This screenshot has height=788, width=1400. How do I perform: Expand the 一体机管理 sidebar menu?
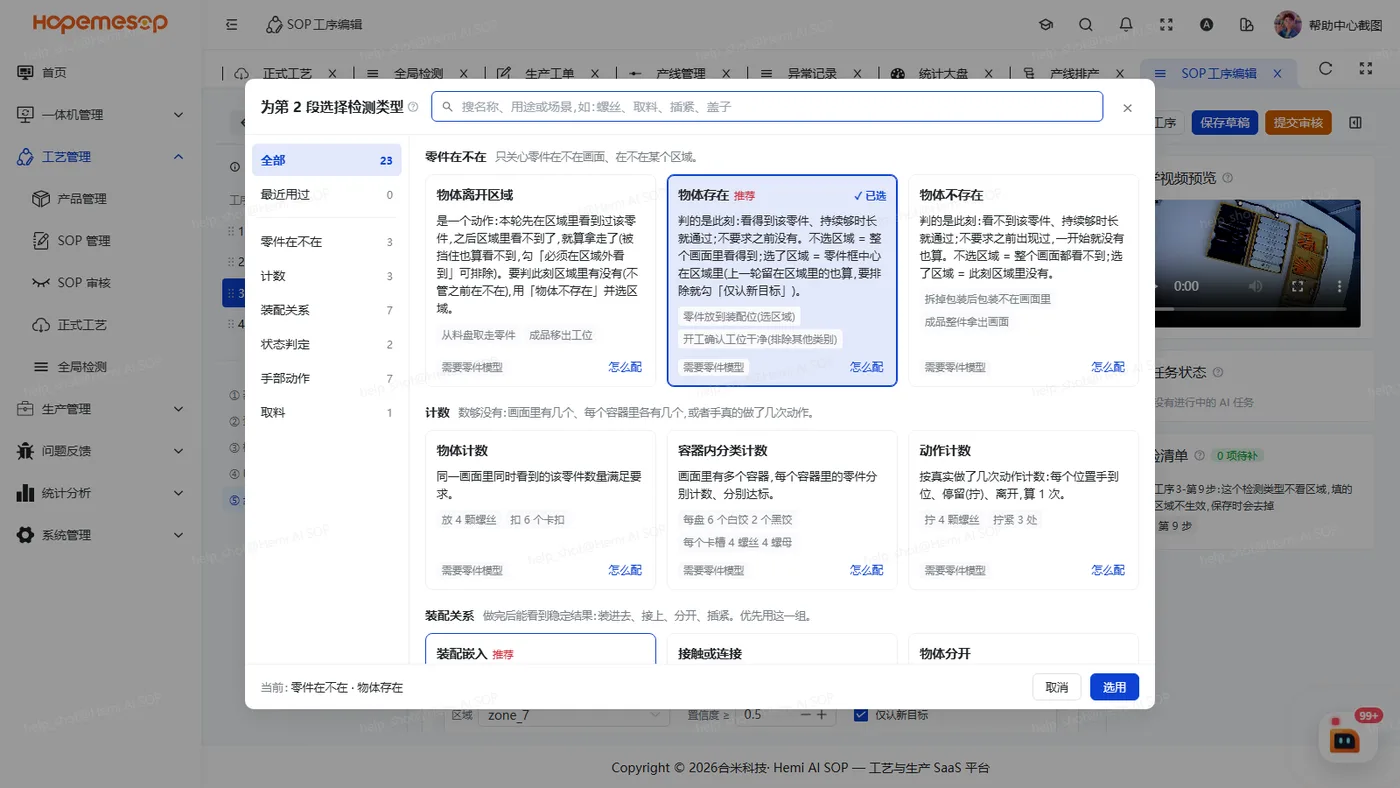(x=101, y=114)
